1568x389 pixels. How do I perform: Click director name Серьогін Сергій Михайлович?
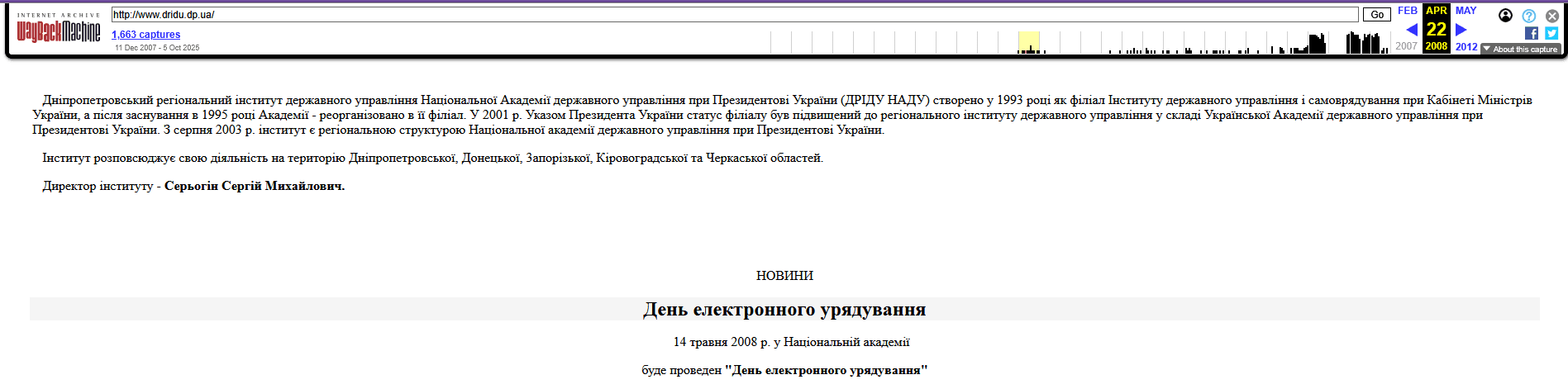[x=255, y=187]
